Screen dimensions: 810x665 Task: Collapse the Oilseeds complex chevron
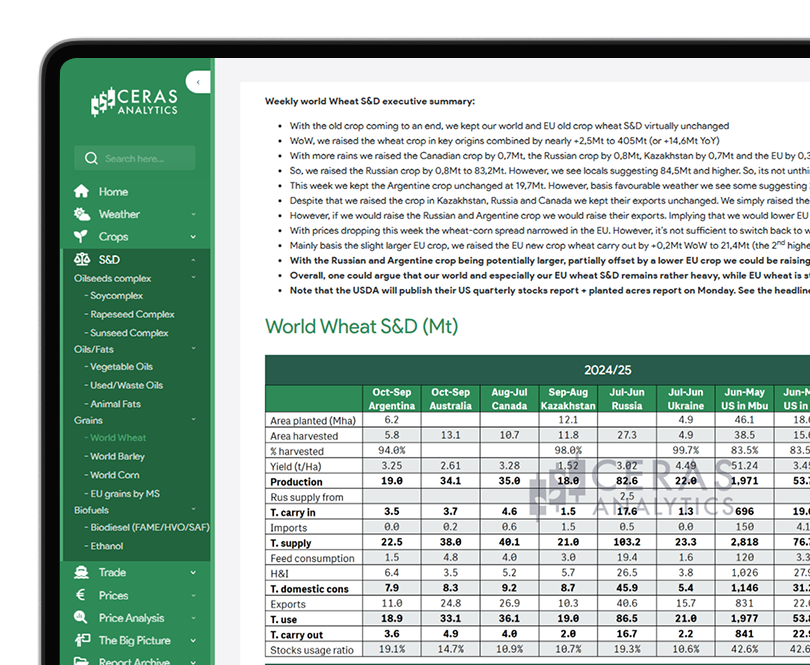(193, 277)
